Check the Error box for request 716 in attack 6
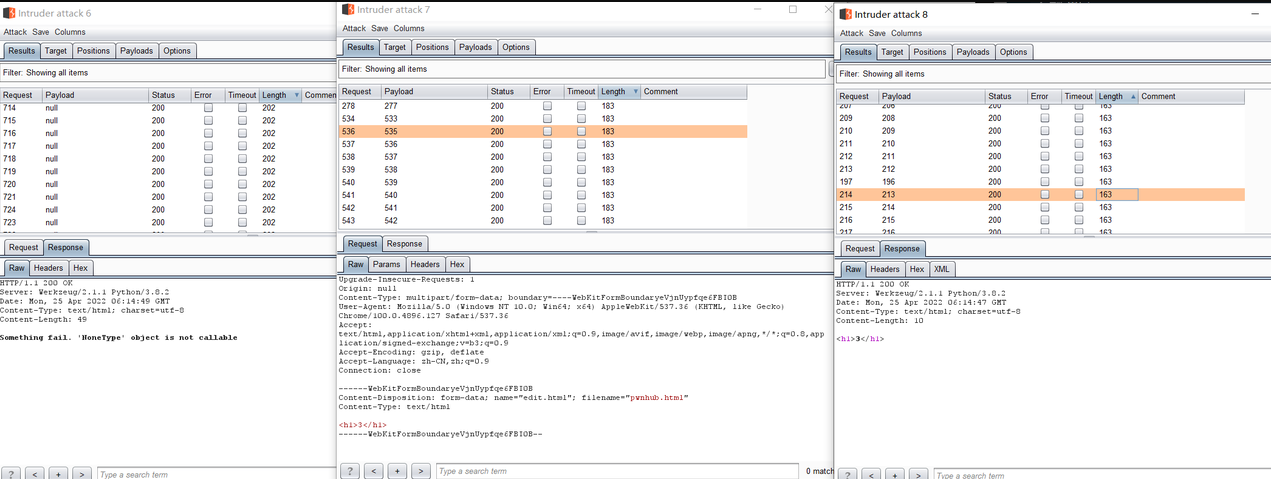 (x=208, y=133)
